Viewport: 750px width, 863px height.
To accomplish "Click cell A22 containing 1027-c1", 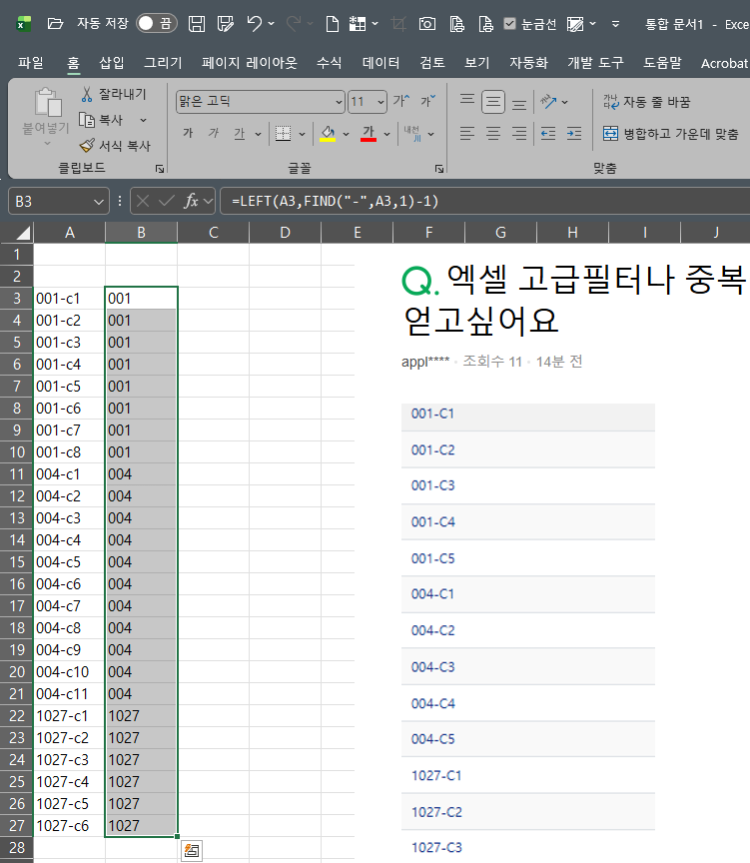I will tap(69, 716).
